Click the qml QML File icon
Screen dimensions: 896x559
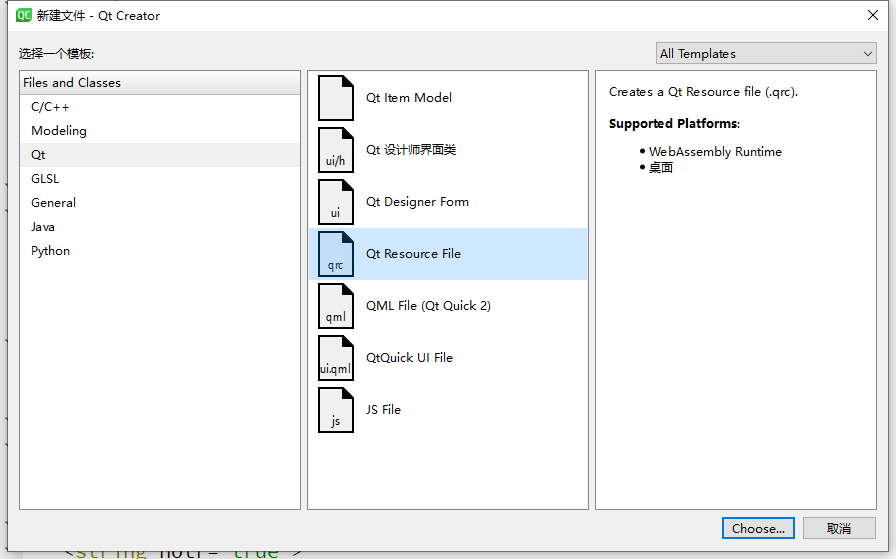point(335,306)
